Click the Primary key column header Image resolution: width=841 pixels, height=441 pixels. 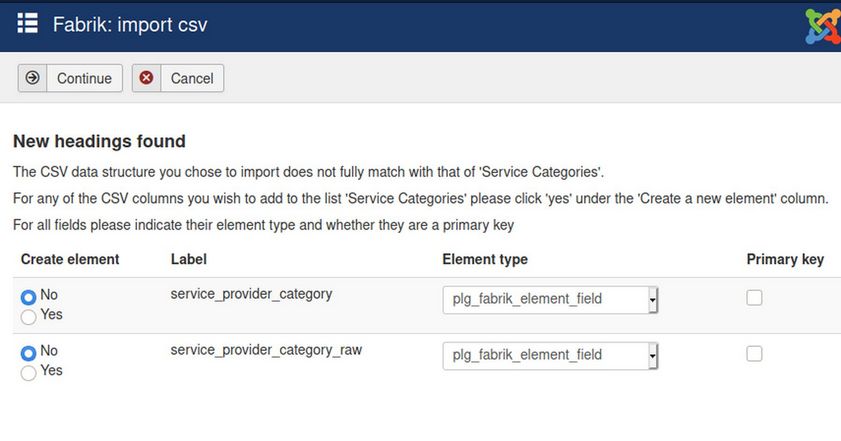click(785, 259)
